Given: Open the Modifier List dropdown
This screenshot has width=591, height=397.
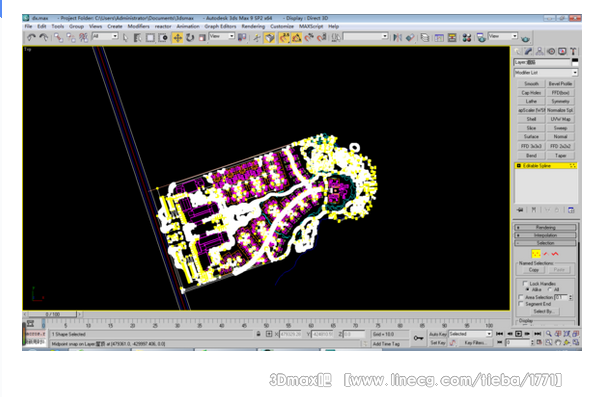Looking at the screenshot, I should coord(546,72).
